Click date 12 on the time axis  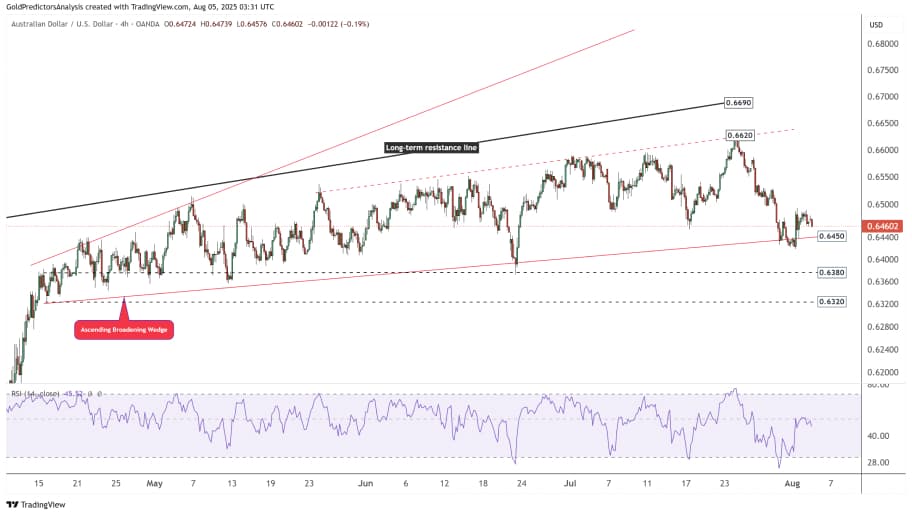click(444, 483)
